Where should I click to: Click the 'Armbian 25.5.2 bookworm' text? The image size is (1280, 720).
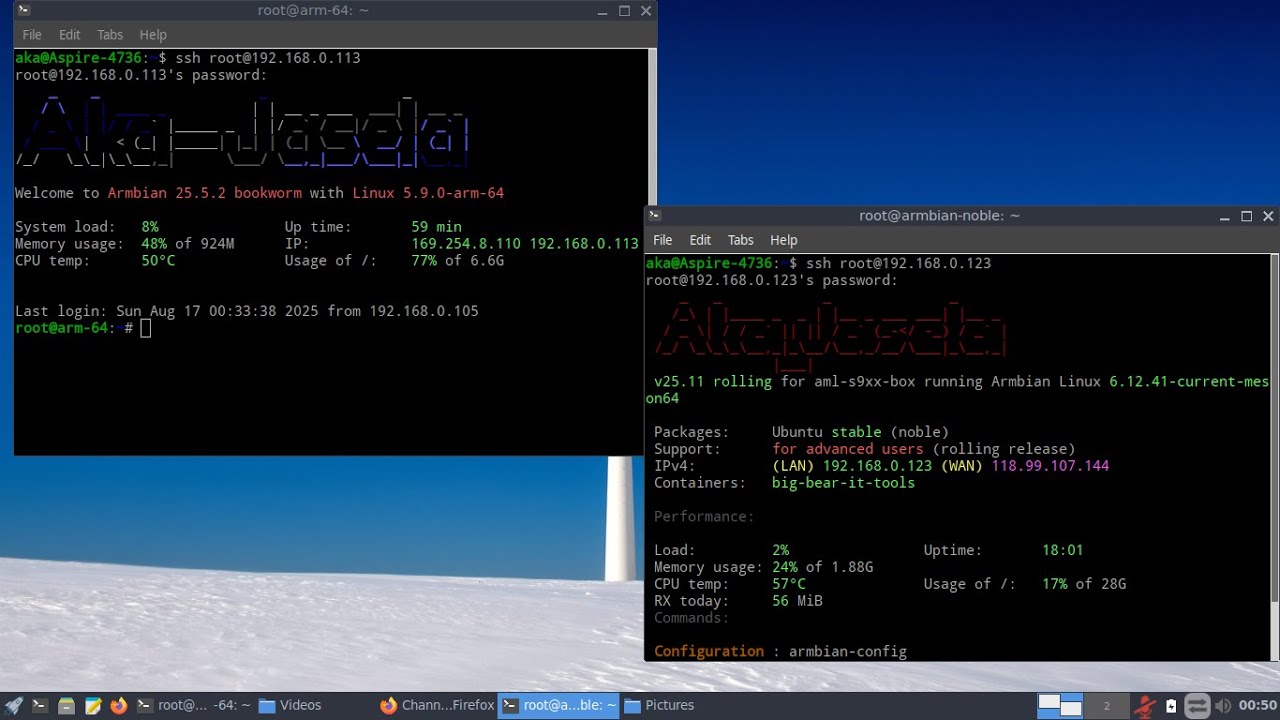point(204,193)
